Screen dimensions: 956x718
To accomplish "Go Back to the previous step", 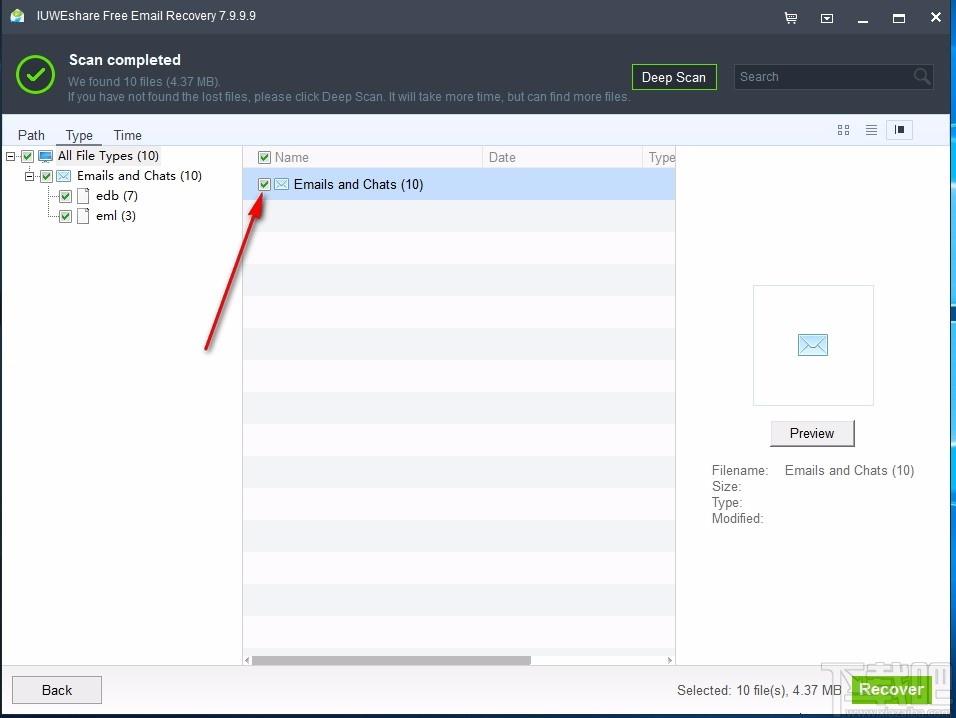I will [x=57, y=690].
